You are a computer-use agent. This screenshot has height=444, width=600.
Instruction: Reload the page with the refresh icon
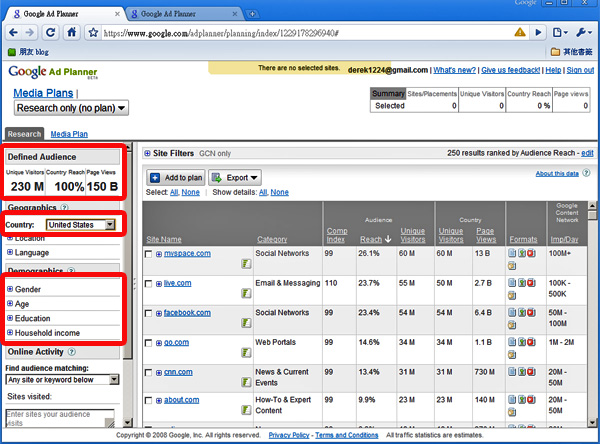(x=51, y=33)
